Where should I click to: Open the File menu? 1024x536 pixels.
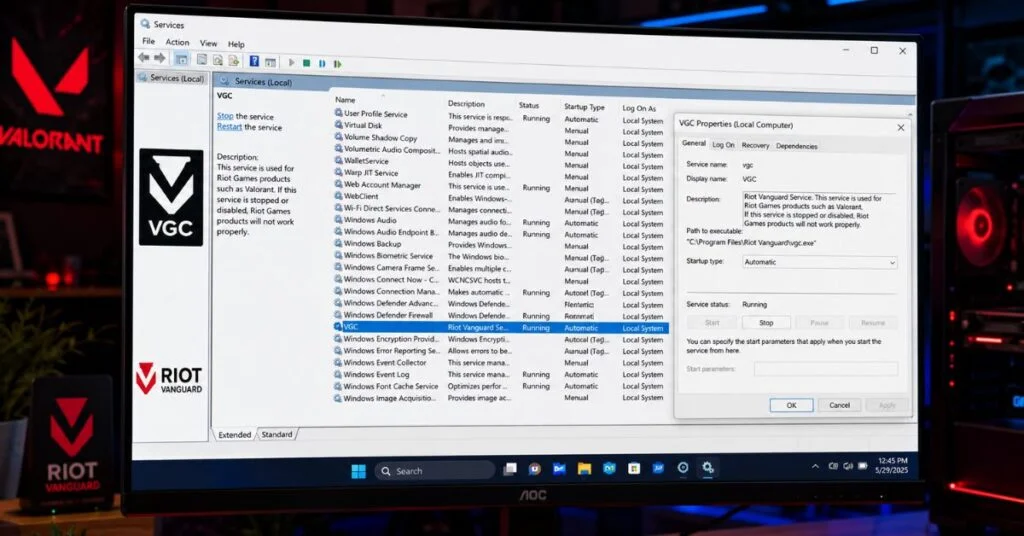pos(149,41)
